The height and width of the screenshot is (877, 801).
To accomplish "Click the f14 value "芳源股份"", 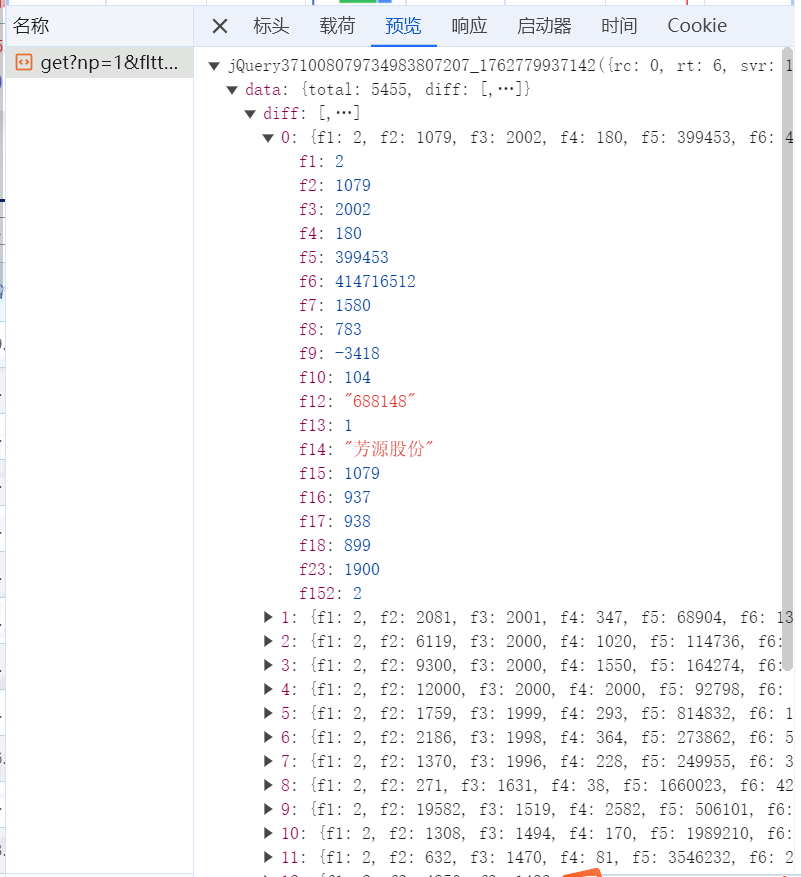I will pos(388,449).
